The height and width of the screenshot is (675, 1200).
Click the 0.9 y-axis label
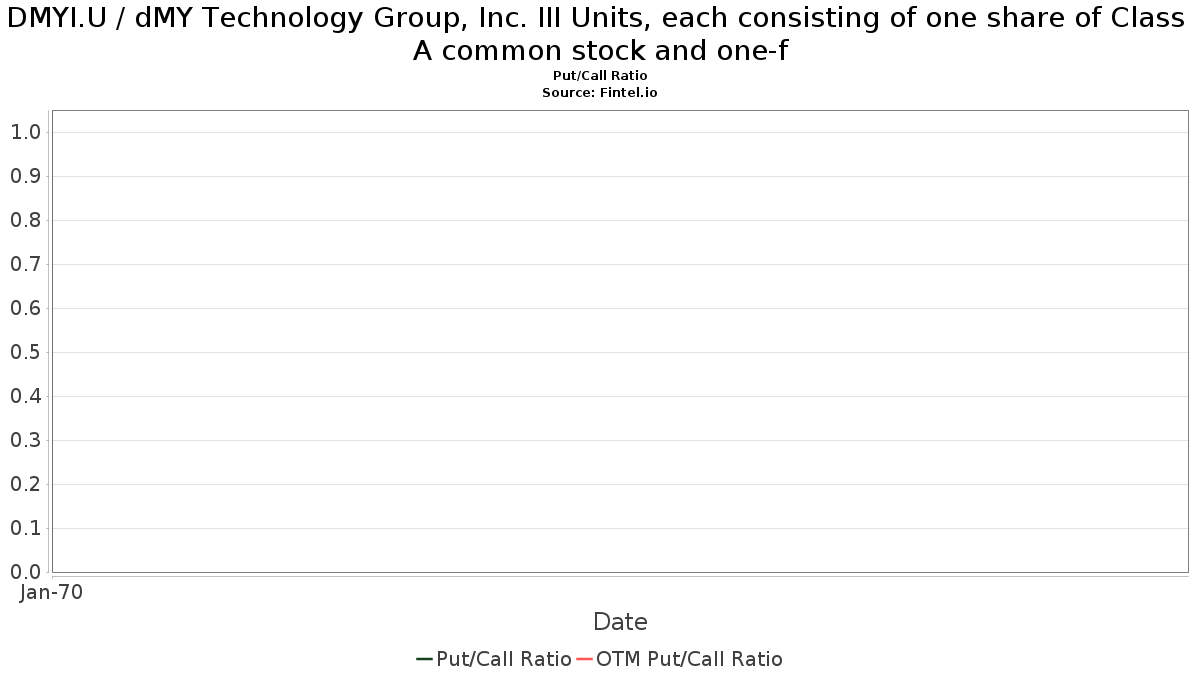coord(25,176)
